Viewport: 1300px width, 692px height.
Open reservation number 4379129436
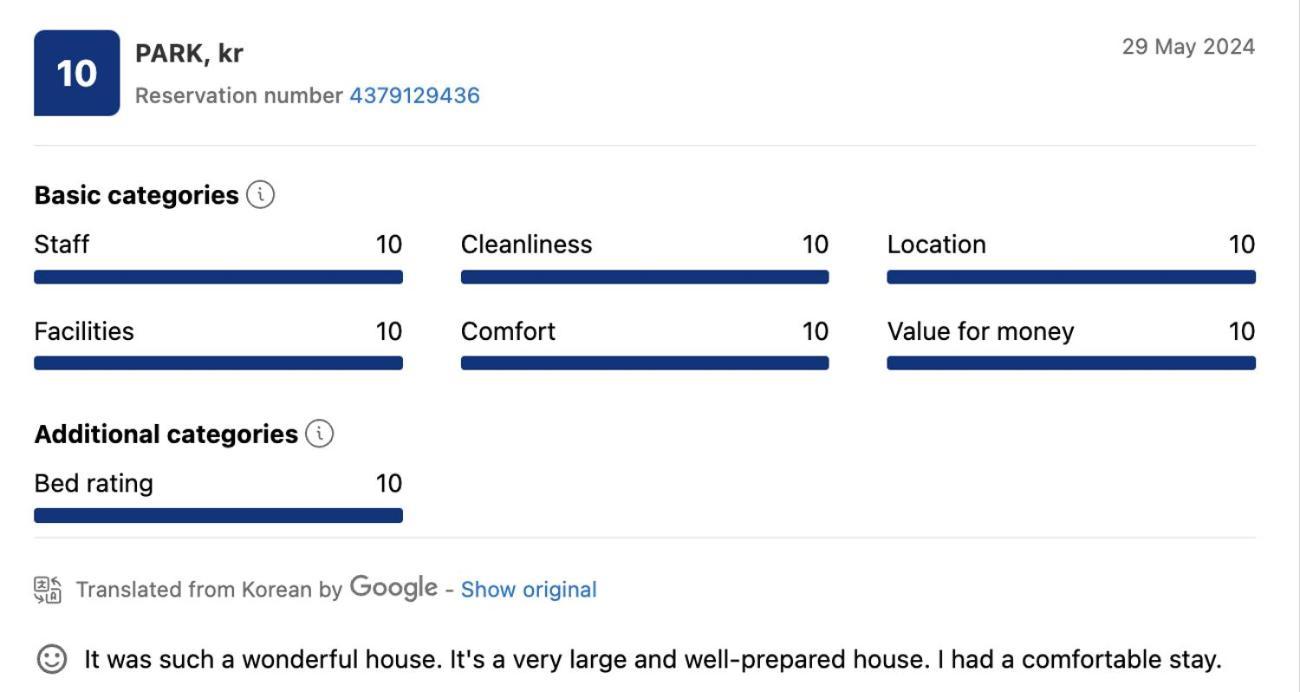click(x=414, y=96)
